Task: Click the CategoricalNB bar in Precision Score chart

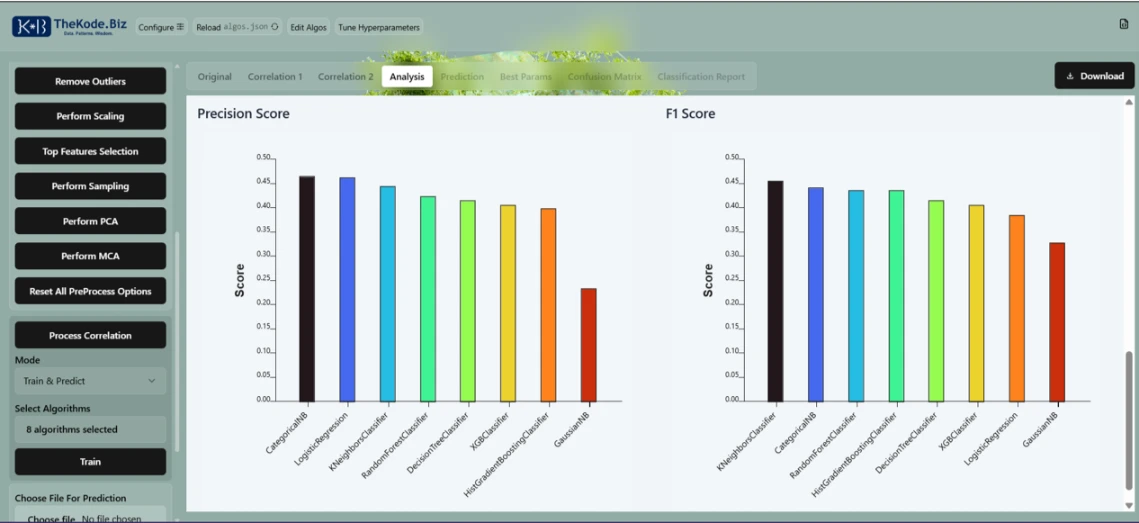Action: [x=307, y=288]
